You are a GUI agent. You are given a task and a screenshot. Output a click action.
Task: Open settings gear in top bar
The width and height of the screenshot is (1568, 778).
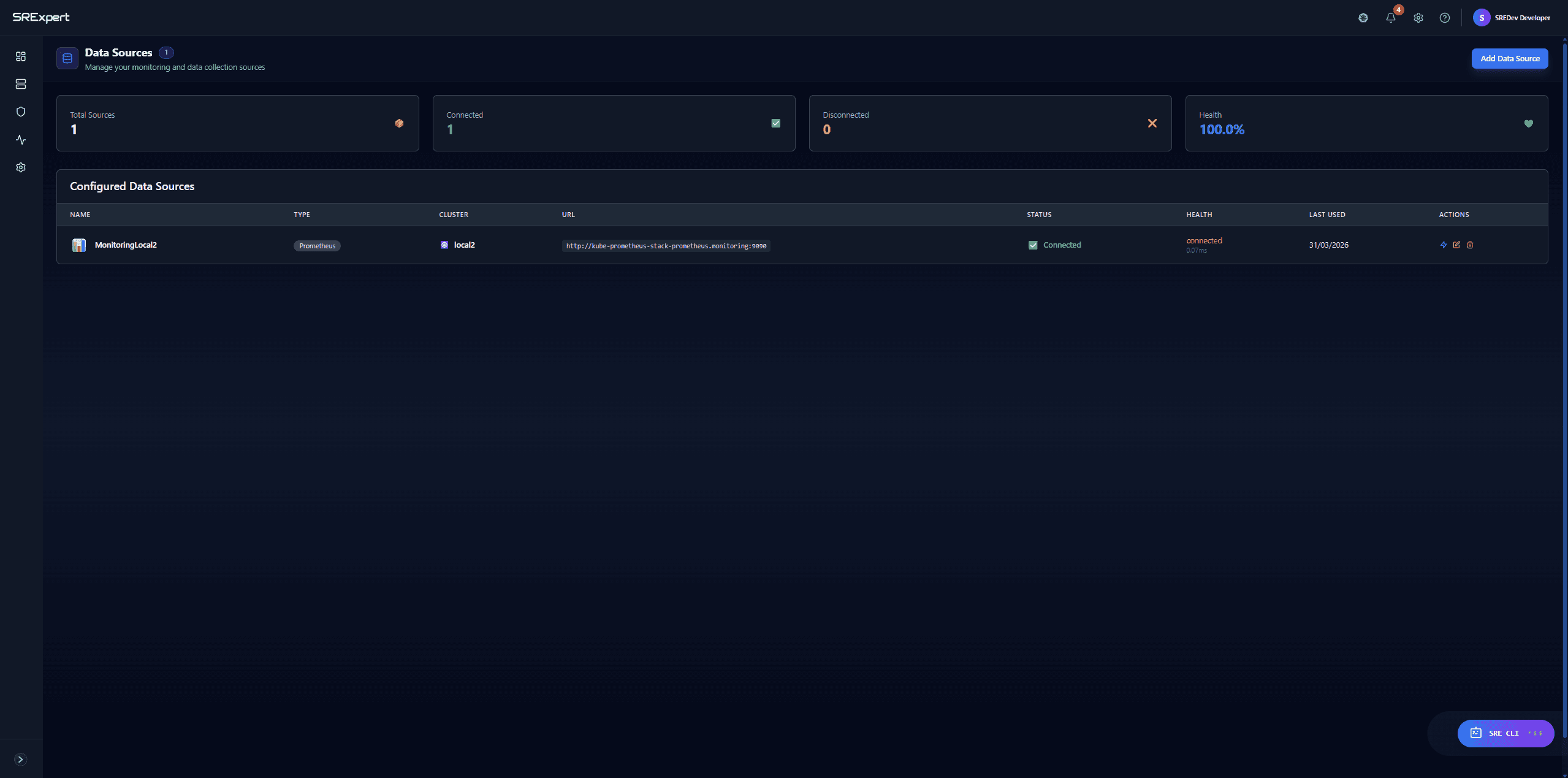1418,18
